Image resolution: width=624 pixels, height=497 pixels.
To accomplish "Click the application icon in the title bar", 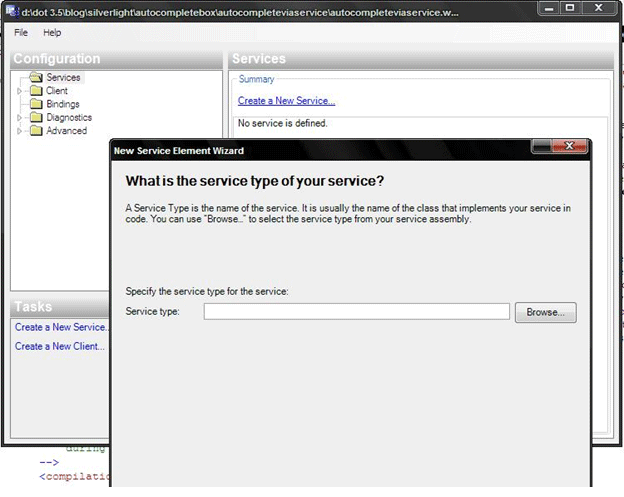I will [x=12, y=12].
